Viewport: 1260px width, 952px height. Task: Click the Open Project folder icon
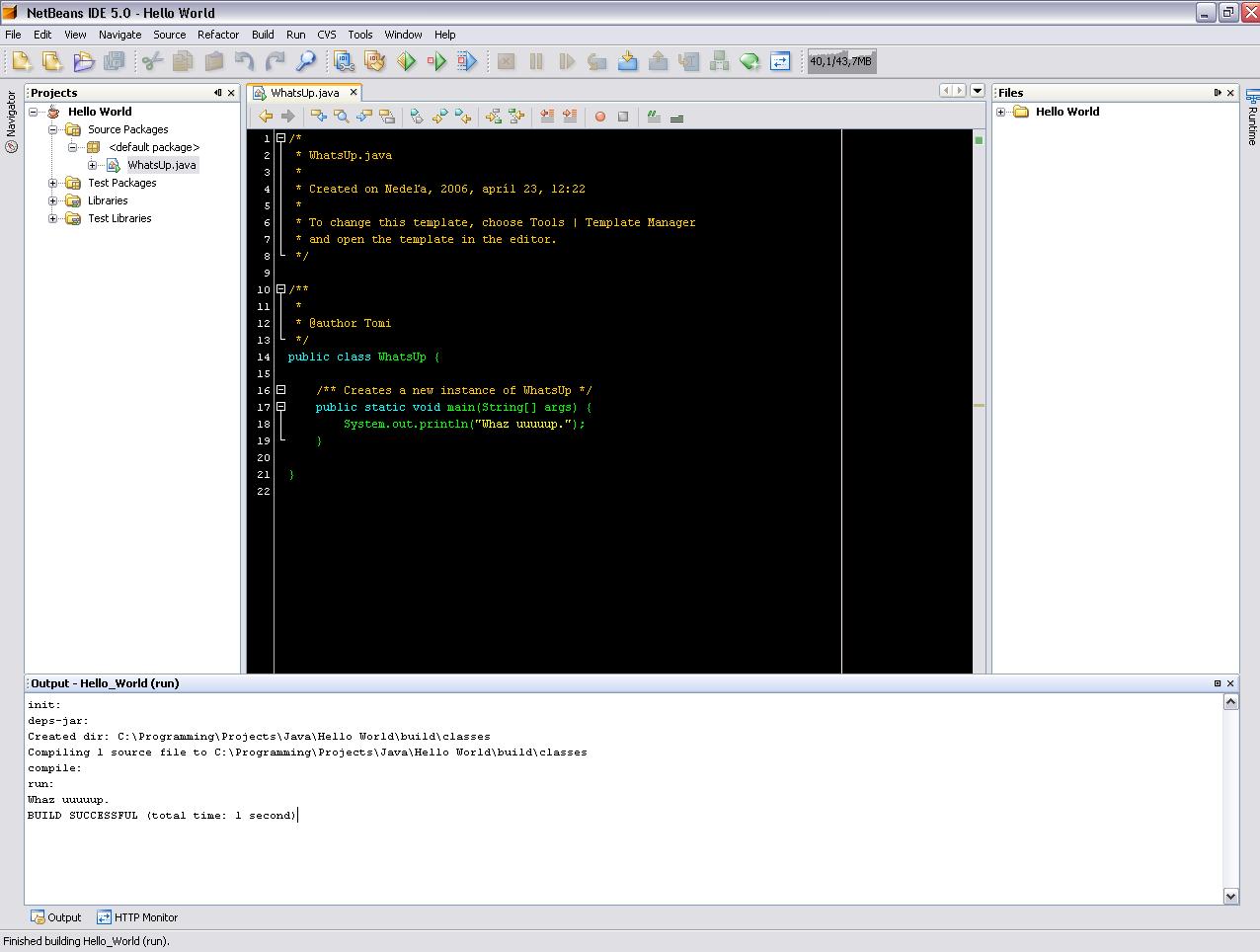(83, 61)
